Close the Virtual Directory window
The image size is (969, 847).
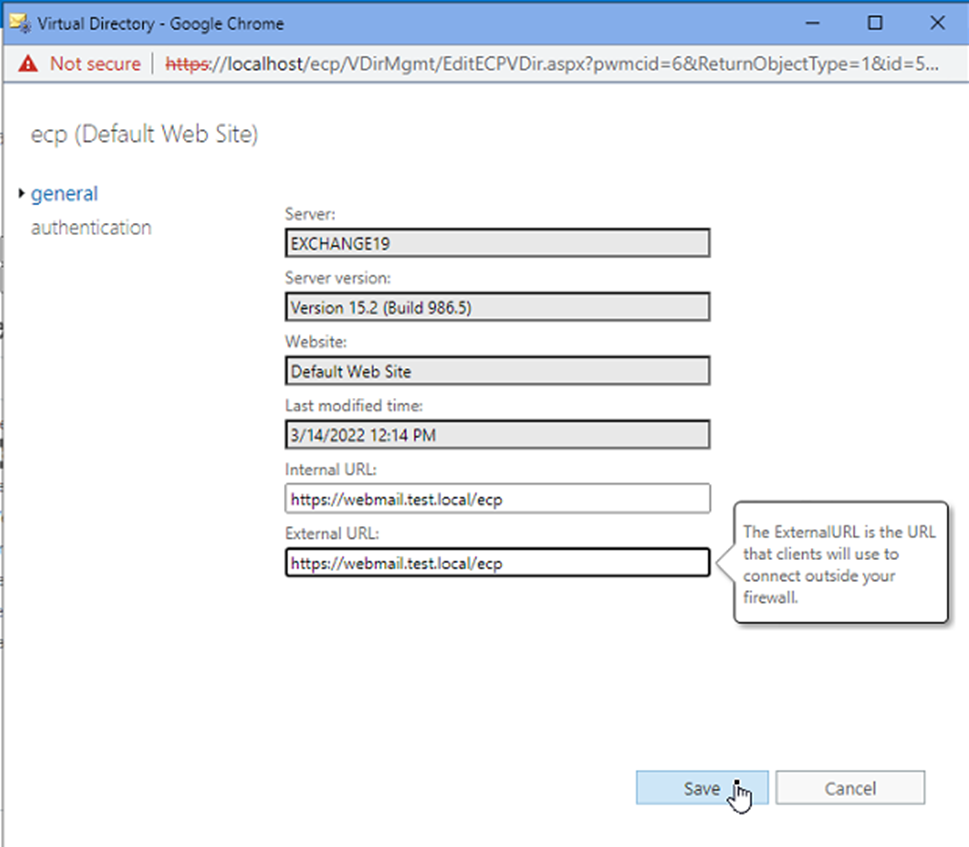click(937, 23)
